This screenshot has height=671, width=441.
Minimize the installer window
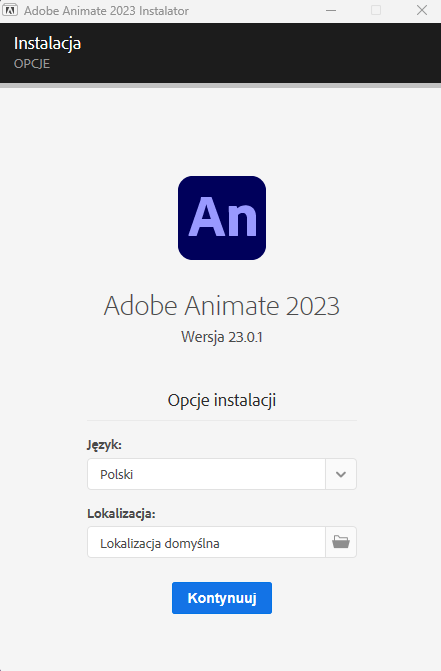click(x=331, y=10)
